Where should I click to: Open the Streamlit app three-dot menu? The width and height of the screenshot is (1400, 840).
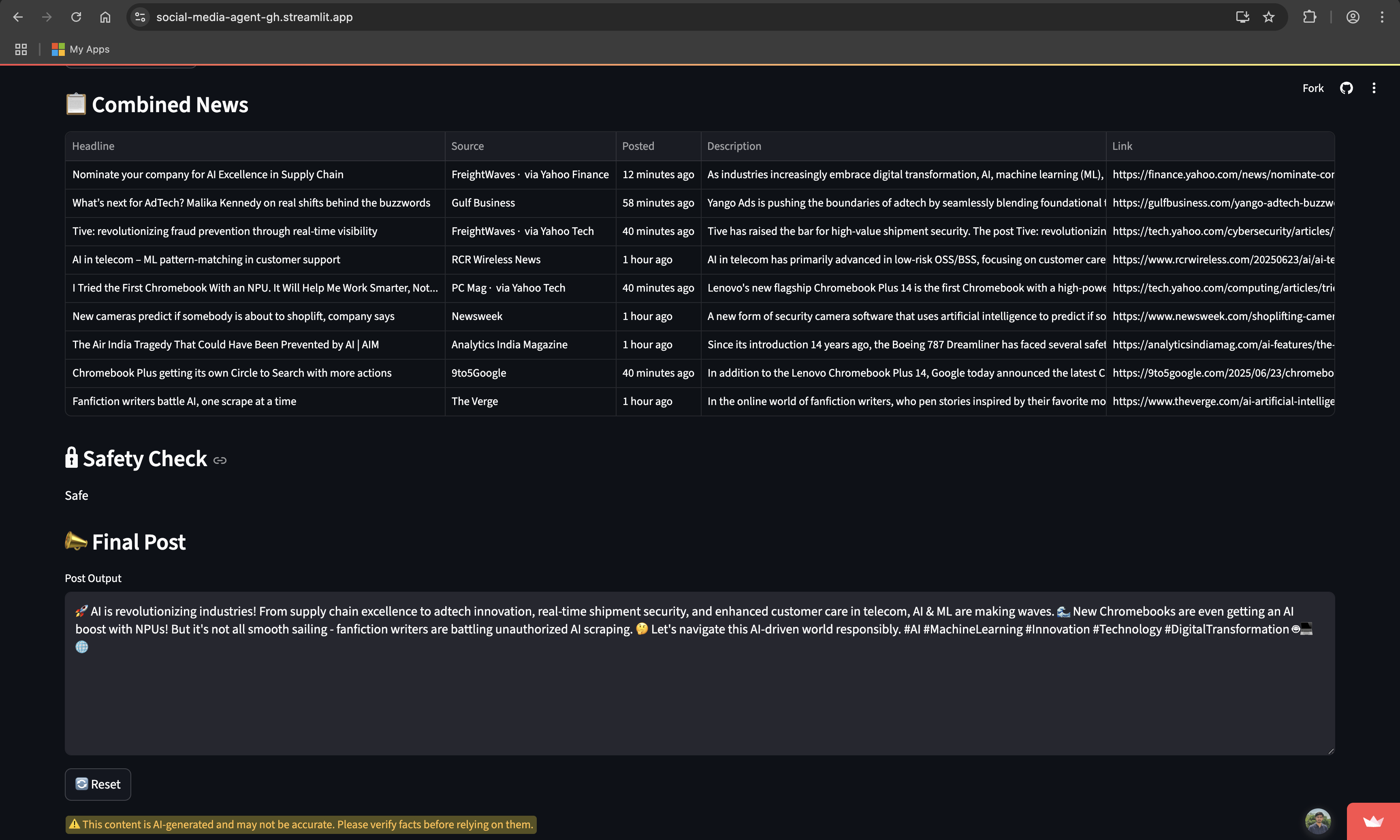point(1373,88)
